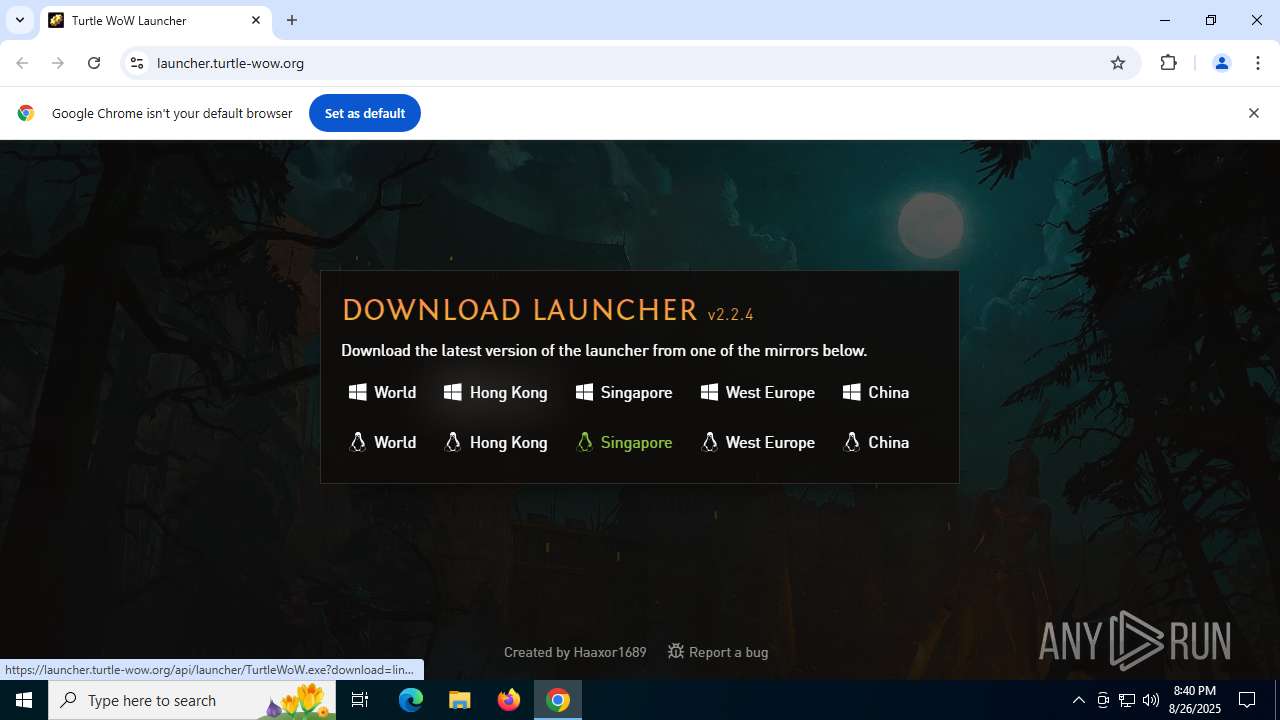Image resolution: width=1280 pixels, height=720 pixels.
Task: Reload the launcher page
Action: [94, 63]
